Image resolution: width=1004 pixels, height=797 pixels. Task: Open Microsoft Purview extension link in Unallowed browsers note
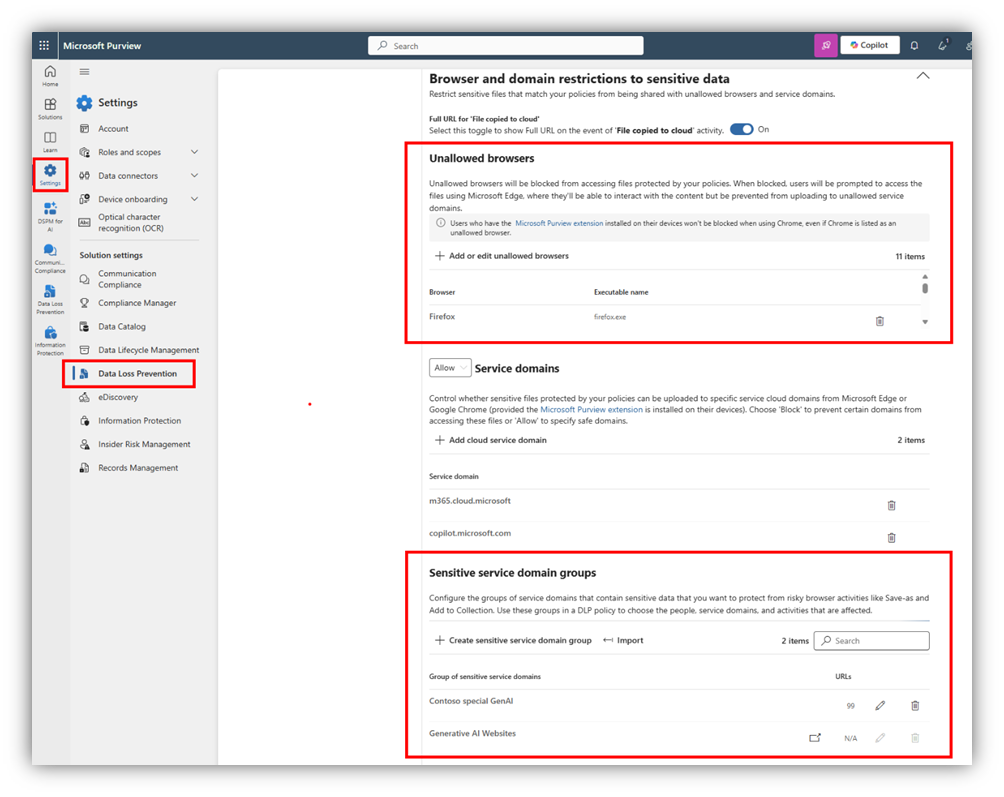(559, 223)
